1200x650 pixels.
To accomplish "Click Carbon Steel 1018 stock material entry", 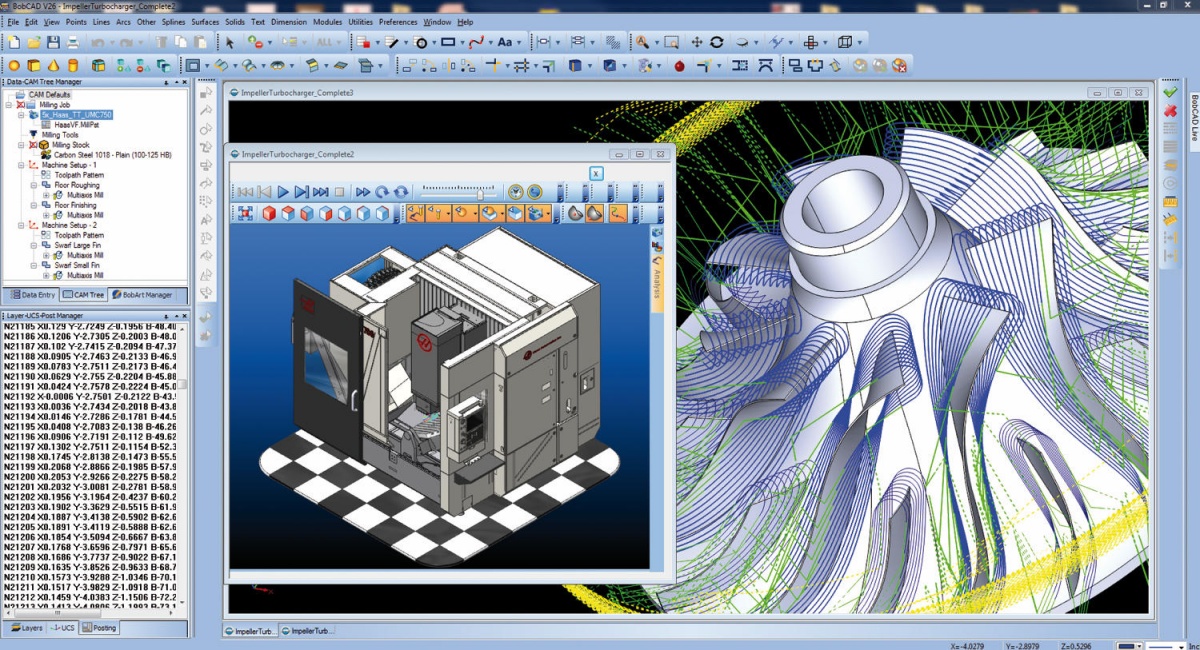I will tap(113, 155).
